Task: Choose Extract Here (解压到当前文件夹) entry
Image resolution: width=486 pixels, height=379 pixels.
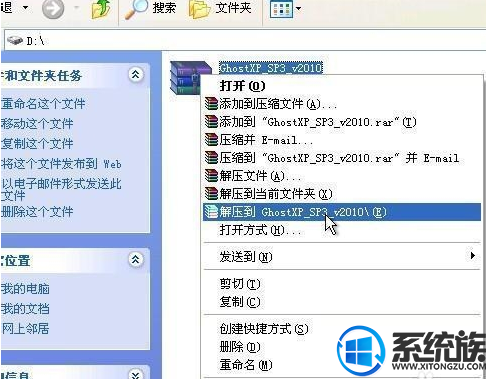Action: [x=342, y=194]
